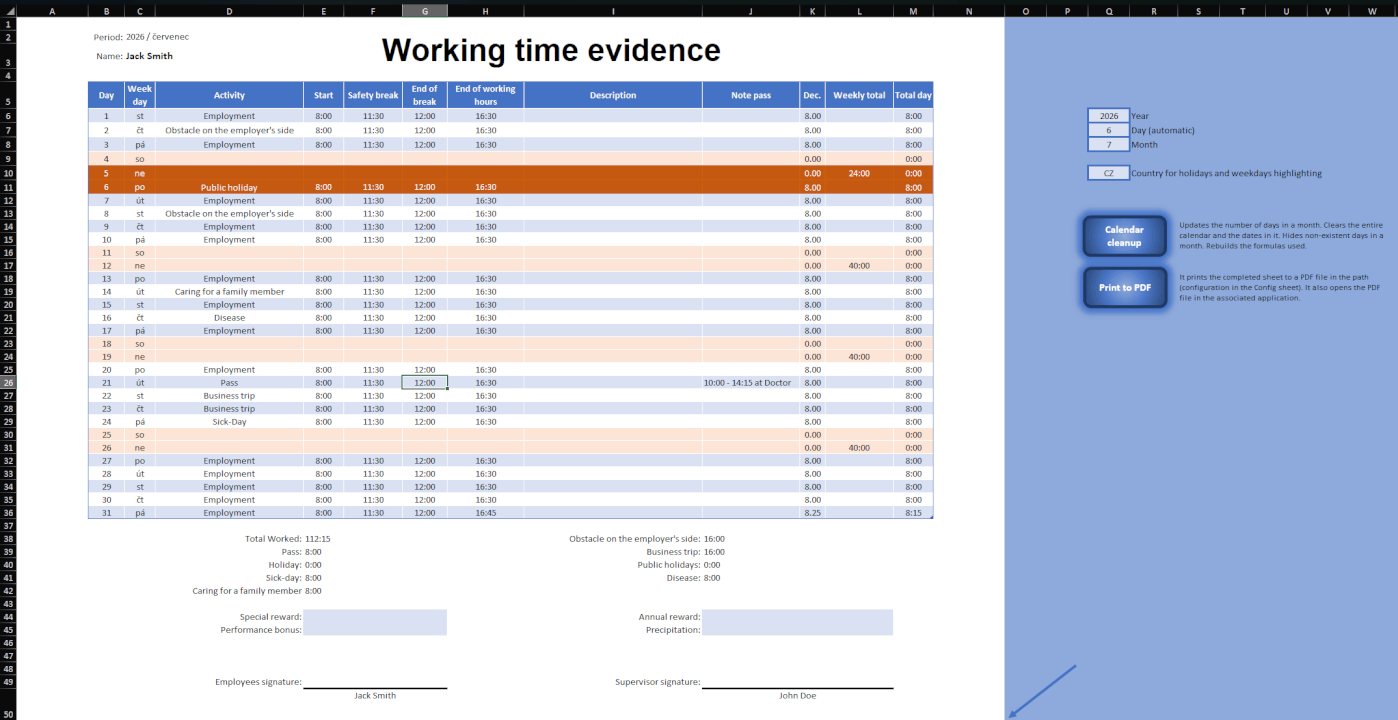This screenshot has width=1398, height=720.
Task: Select the selected 12:00 cell in day 21 row
Action: [425, 383]
